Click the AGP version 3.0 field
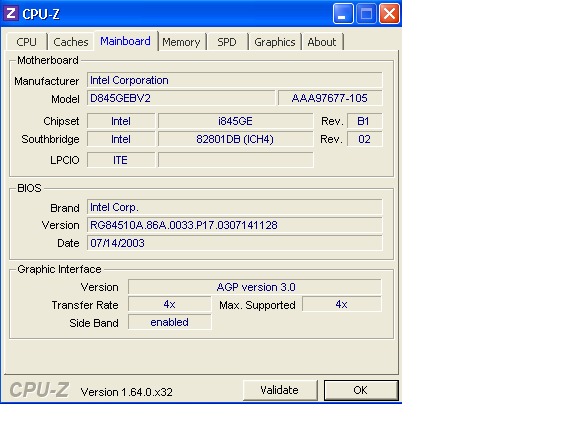This screenshot has width=576, height=432. 255,287
